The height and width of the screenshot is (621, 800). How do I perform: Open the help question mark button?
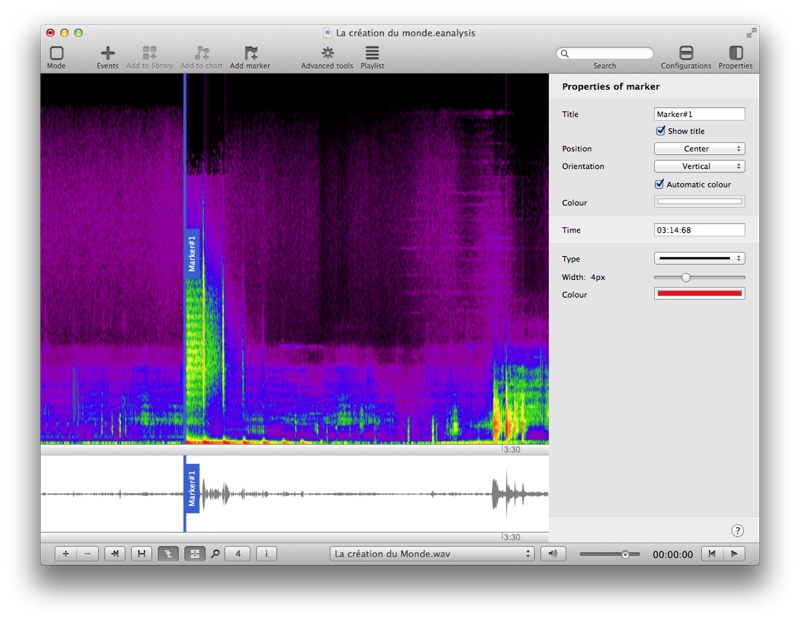pos(737,531)
